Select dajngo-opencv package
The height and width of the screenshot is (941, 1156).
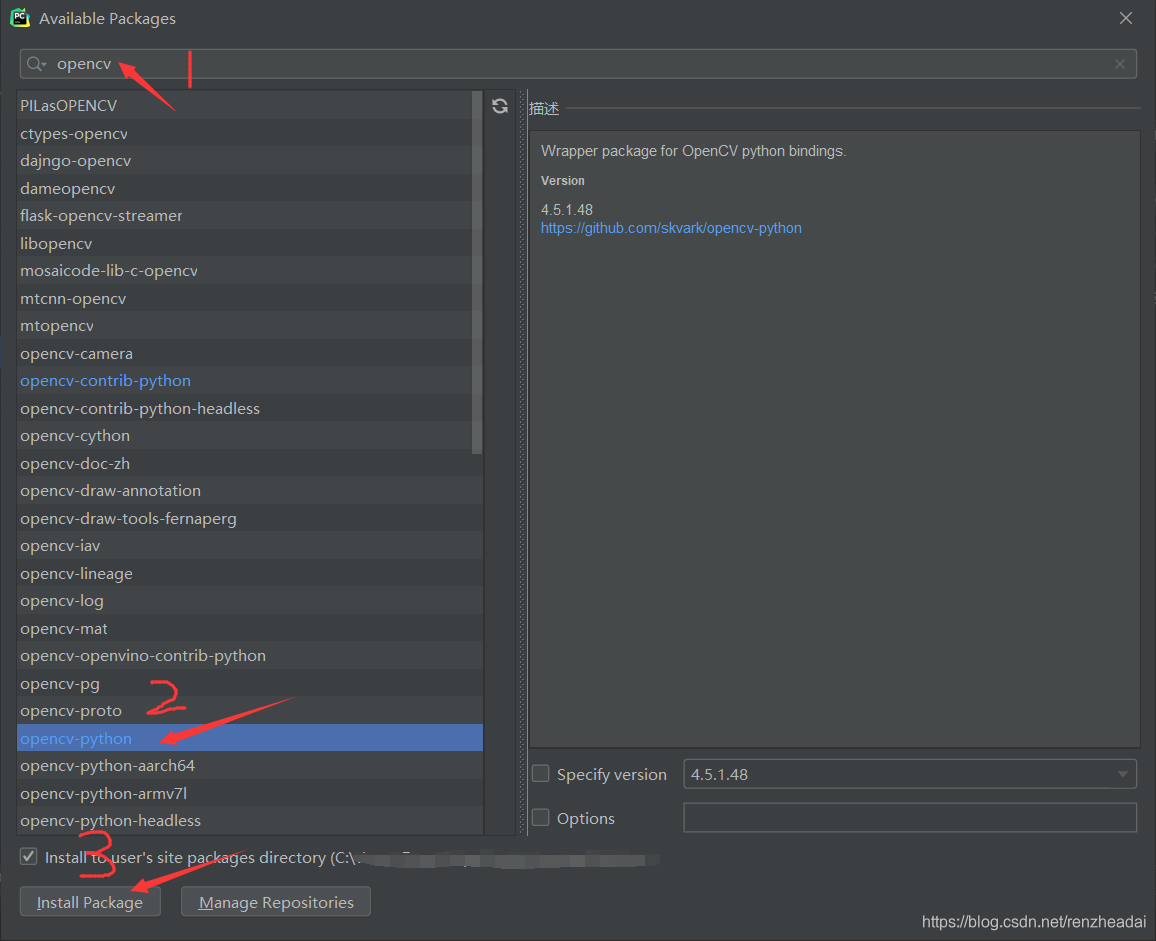click(250, 161)
